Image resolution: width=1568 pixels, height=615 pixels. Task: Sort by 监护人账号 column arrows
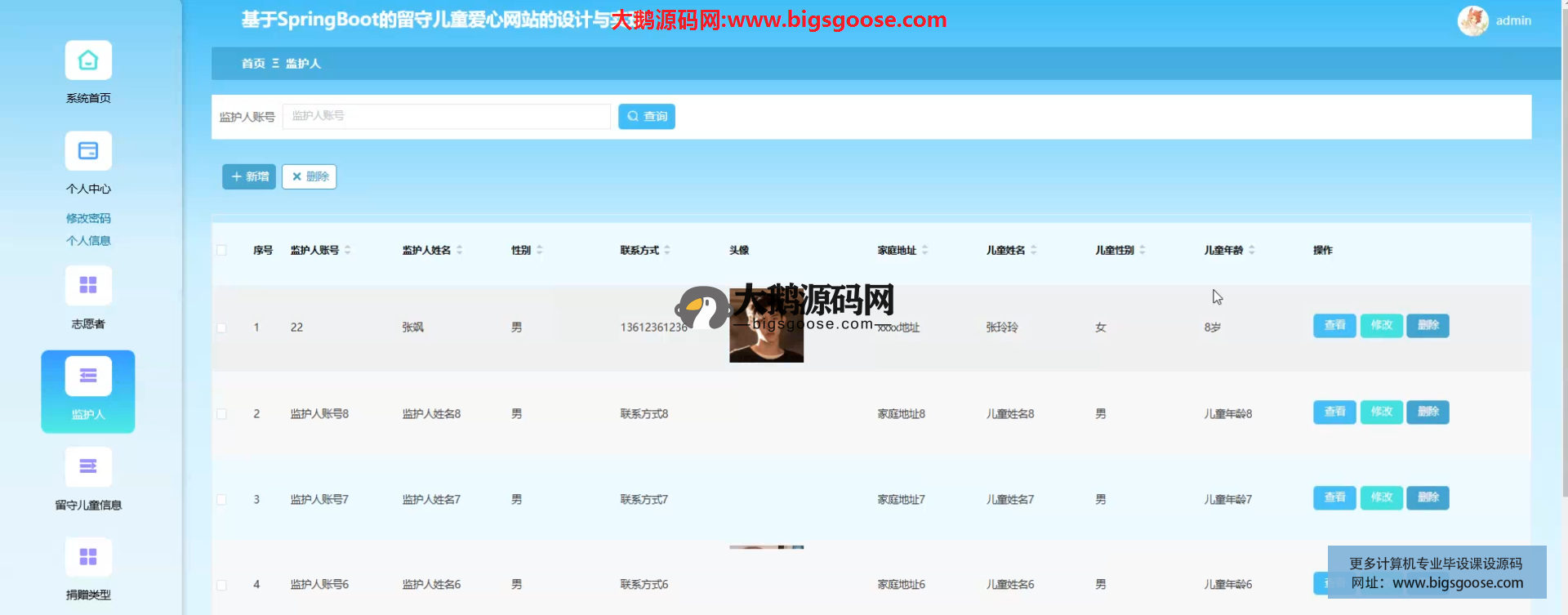click(348, 250)
